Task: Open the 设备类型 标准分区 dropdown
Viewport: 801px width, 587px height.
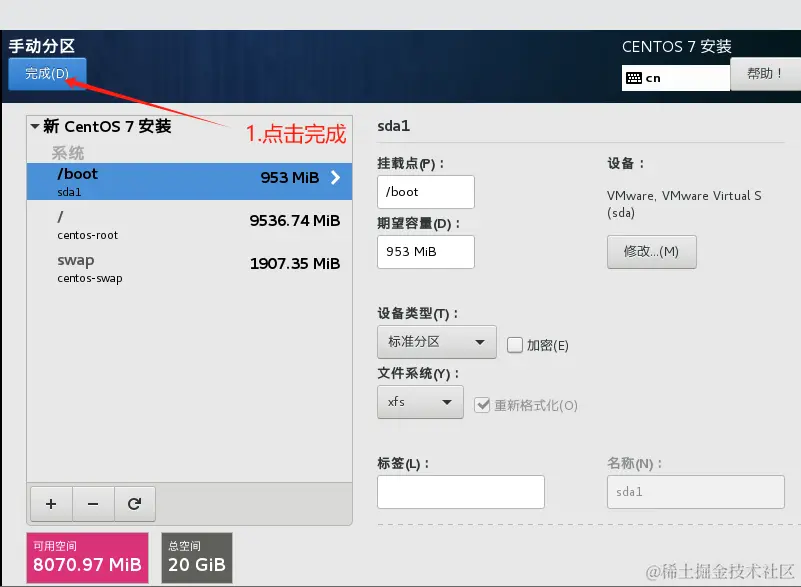Action: pyautogui.click(x=437, y=342)
